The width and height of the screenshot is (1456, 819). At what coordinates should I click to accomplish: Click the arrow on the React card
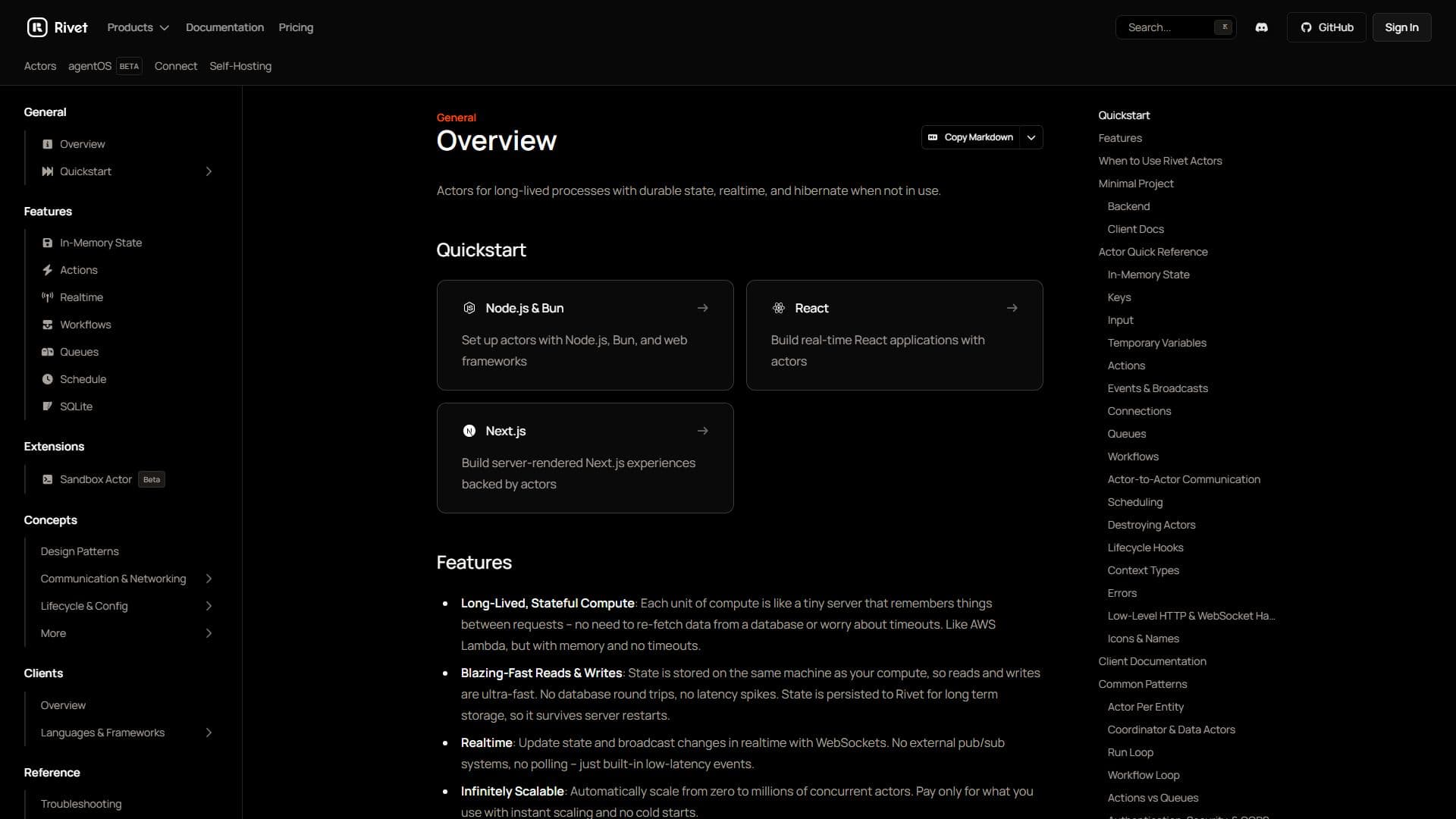click(x=1012, y=308)
